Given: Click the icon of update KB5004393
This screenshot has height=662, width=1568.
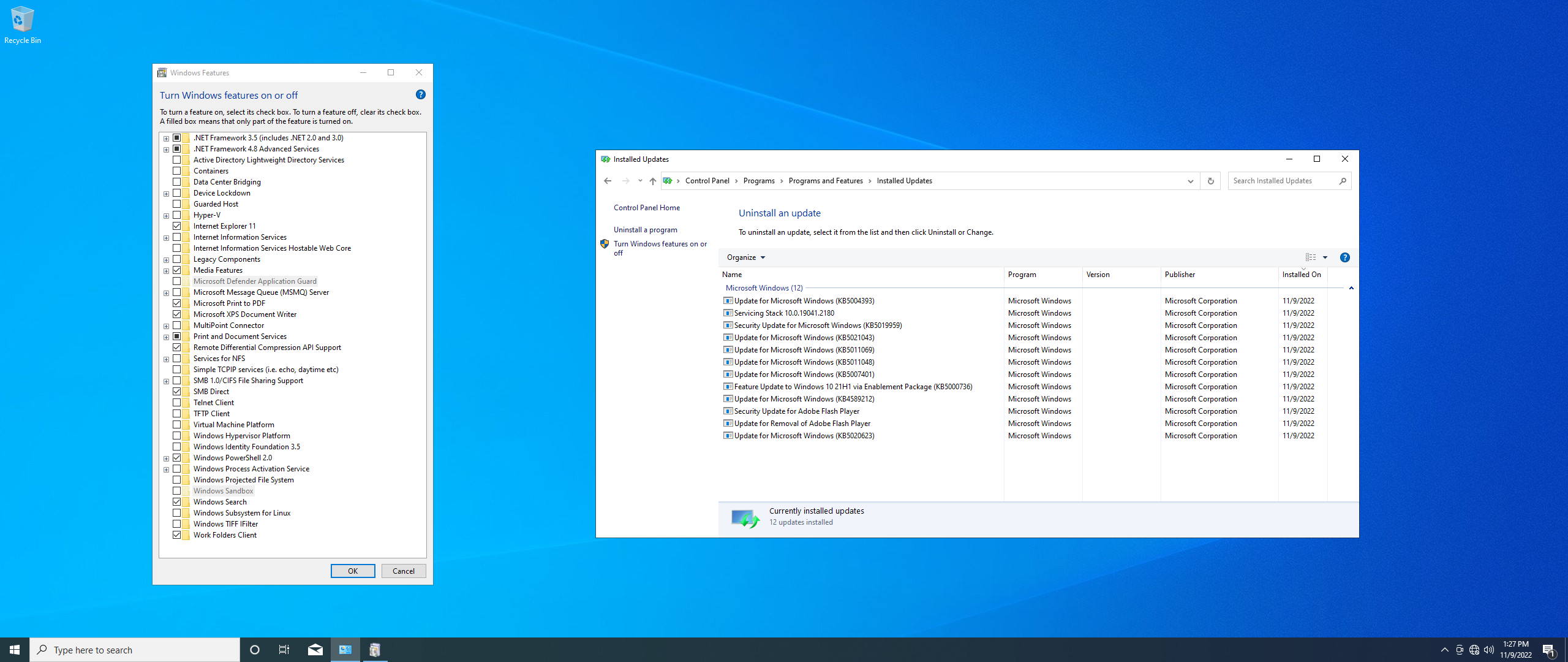Looking at the screenshot, I should tap(728, 301).
